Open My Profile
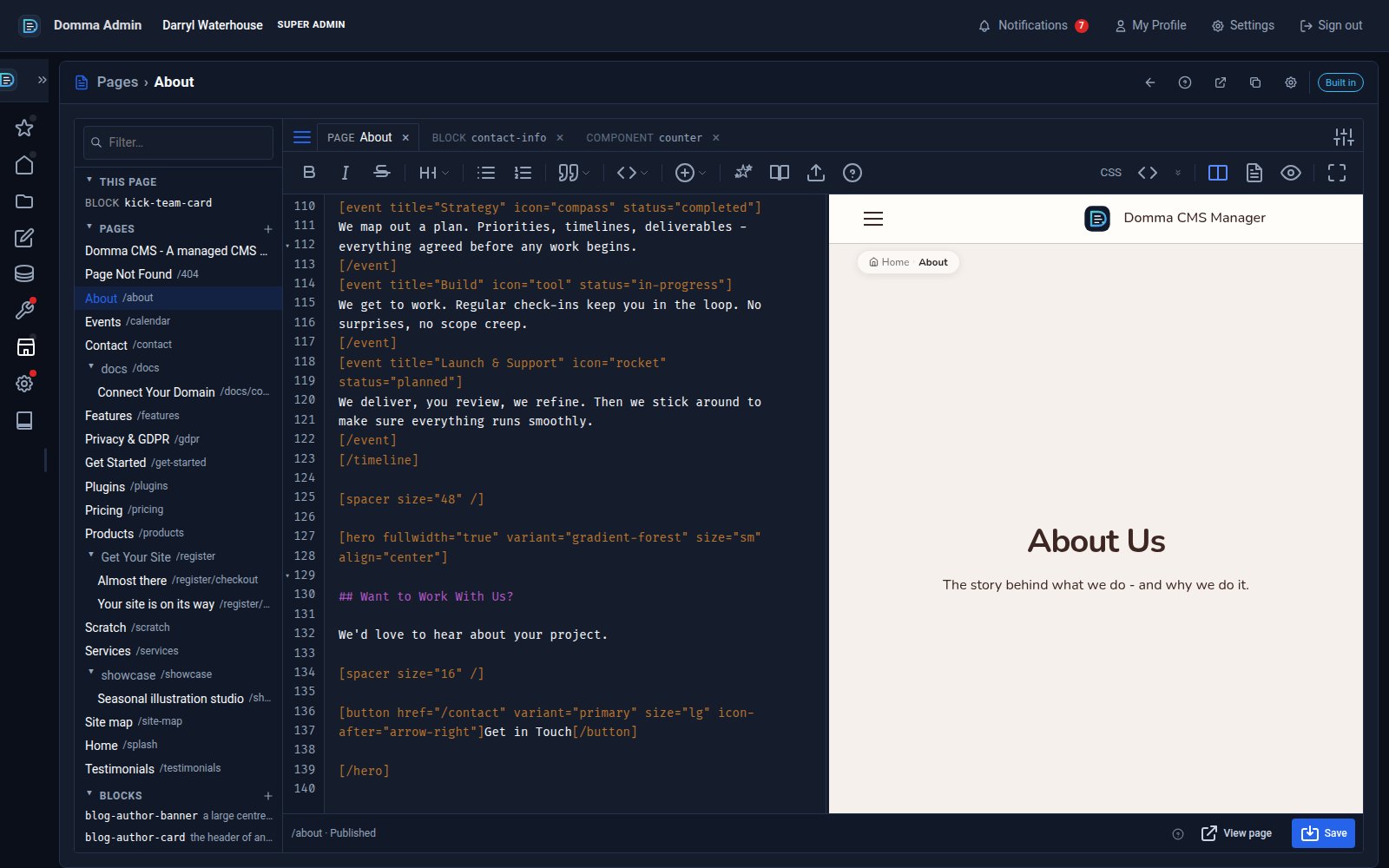 tap(1150, 25)
